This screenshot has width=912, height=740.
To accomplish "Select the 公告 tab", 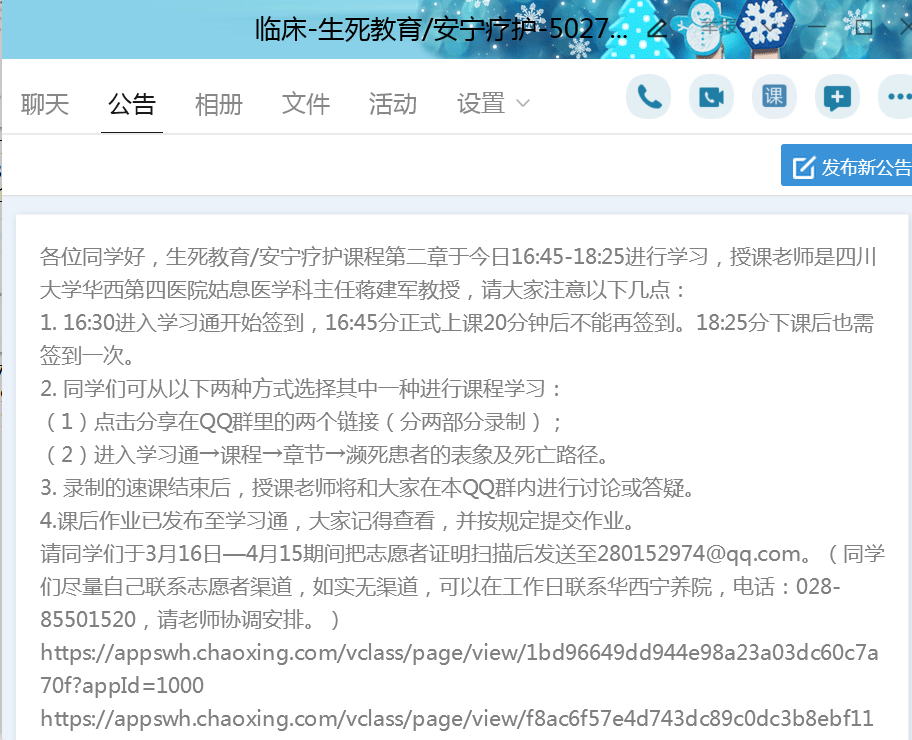I will [x=132, y=104].
